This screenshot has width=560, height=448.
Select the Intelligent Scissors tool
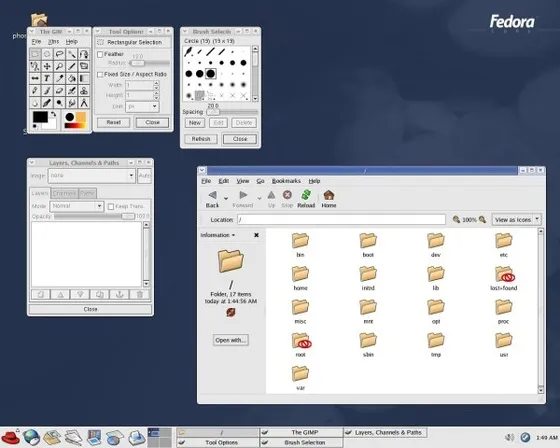point(35,66)
